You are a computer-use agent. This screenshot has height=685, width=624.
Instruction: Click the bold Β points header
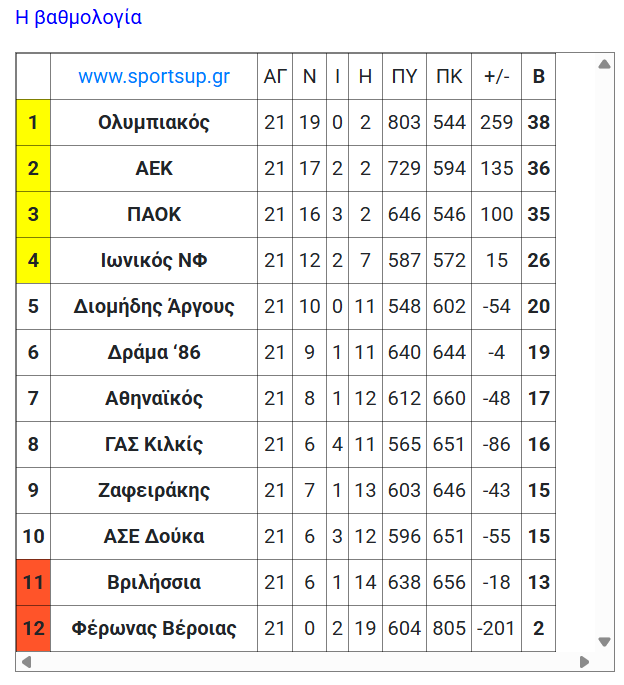(x=539, y=77)
